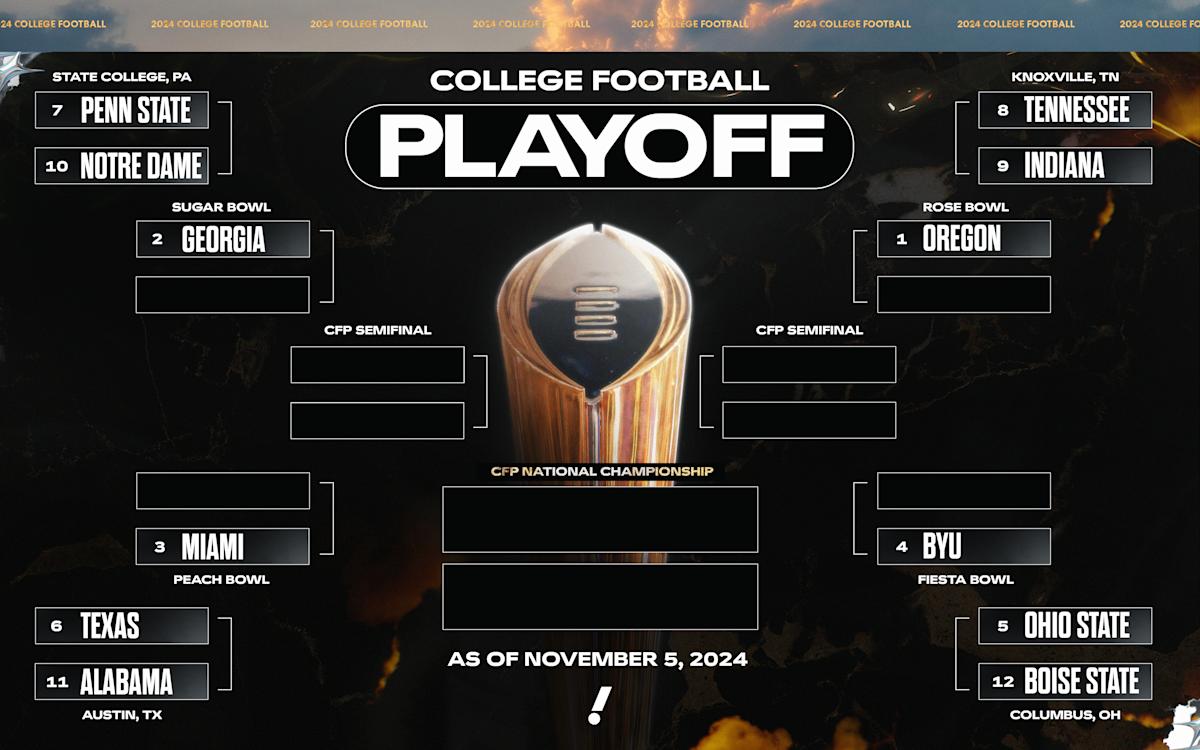Click the exclamation mark logo at the bottom

tap(599, 705)
